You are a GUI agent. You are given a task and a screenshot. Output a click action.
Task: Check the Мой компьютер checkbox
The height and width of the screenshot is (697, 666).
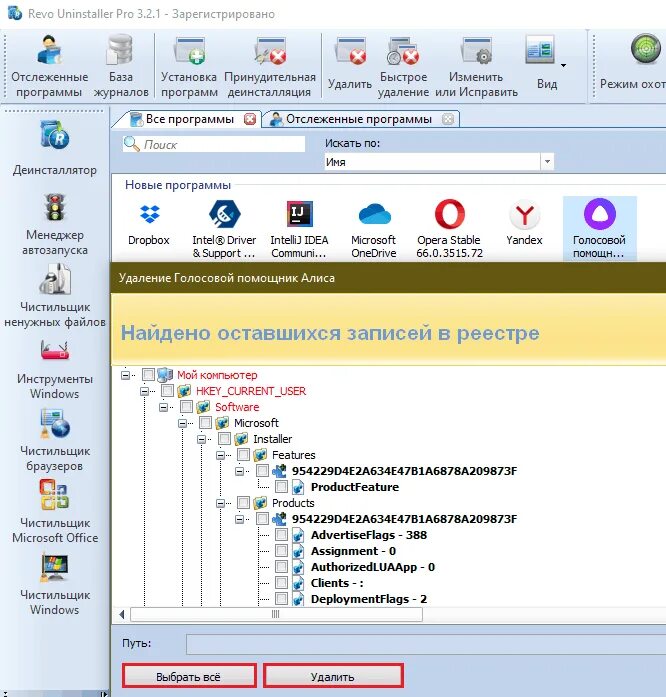(x=148, y=375)
